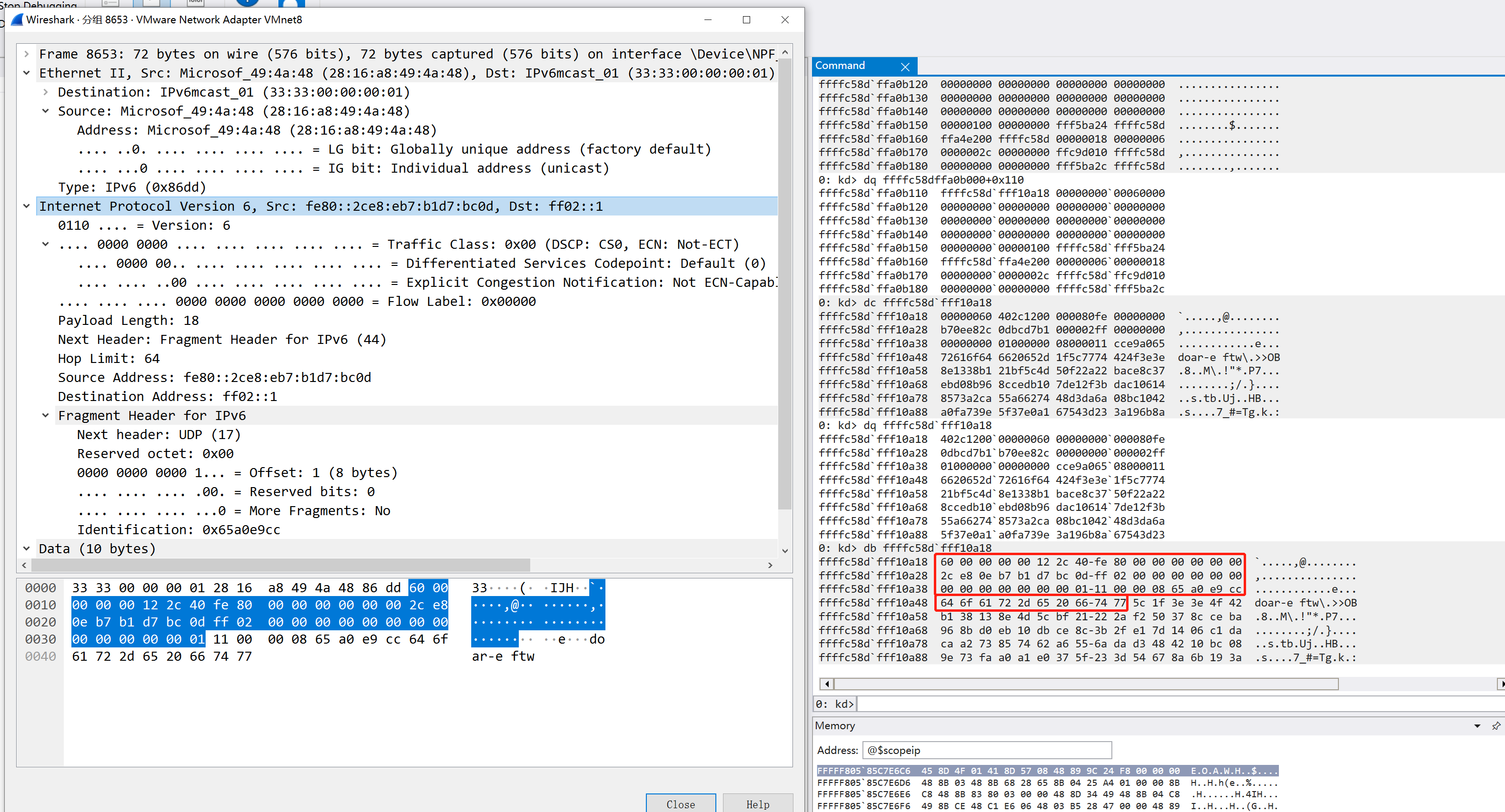Click 'doar-e ftw\.>>OB' ASCII in db output
Viewport: 1505px width, 812px height.
(x=1306, y=603)
